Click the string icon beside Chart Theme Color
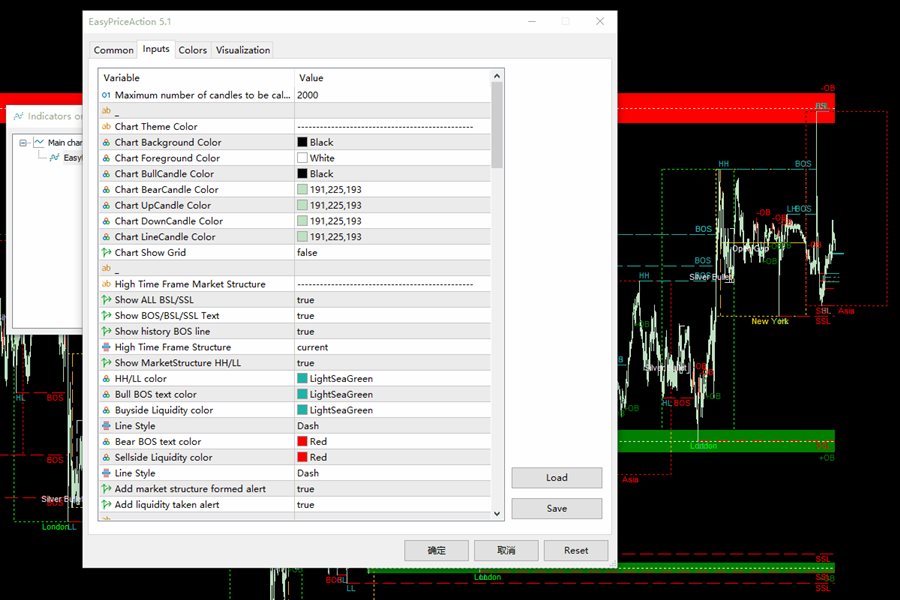Screen dimensions: 900x600 pyautogui.click(x=106, y=127)
